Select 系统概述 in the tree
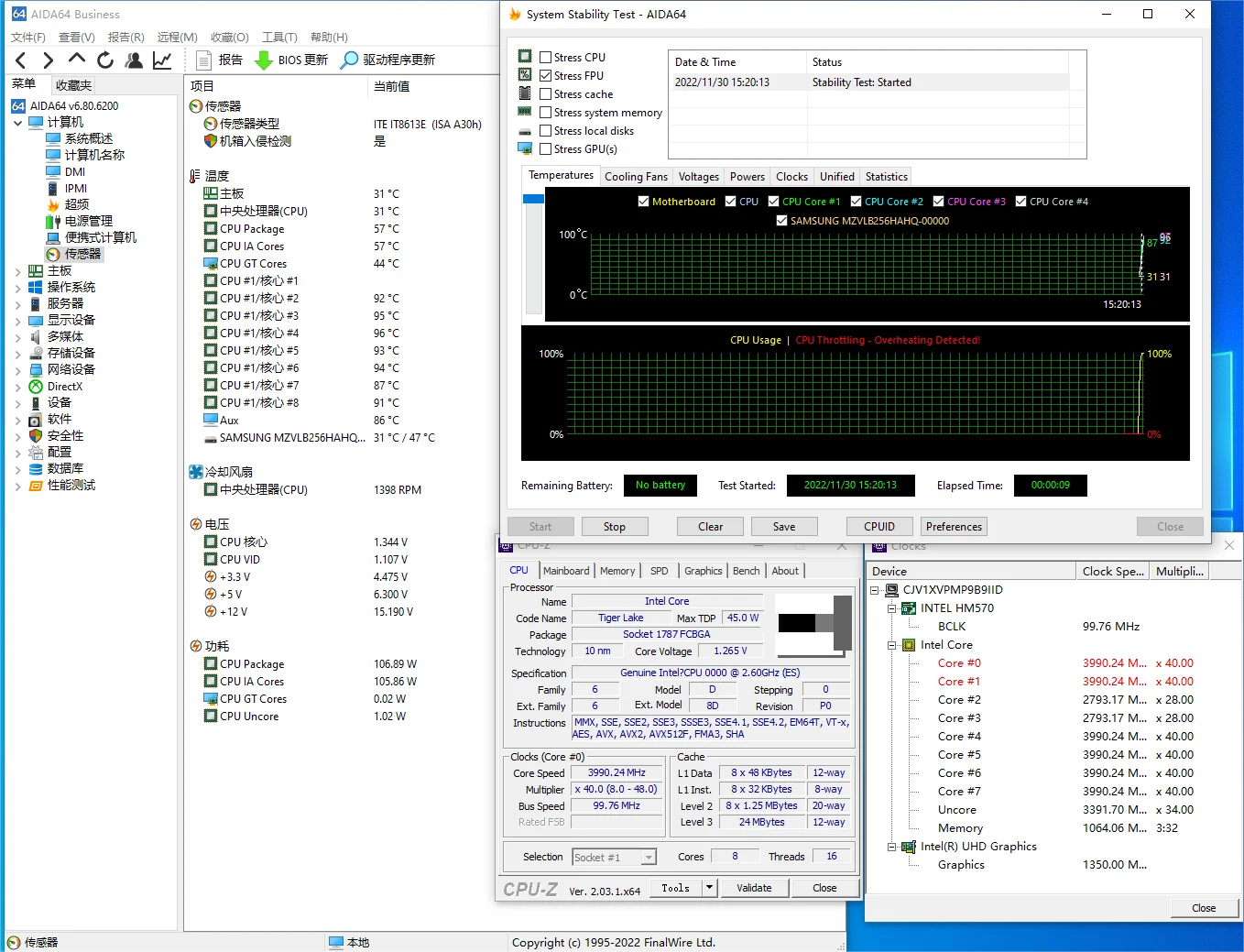1244x952 pixels. pyautogui.click(x=89, y=138)
